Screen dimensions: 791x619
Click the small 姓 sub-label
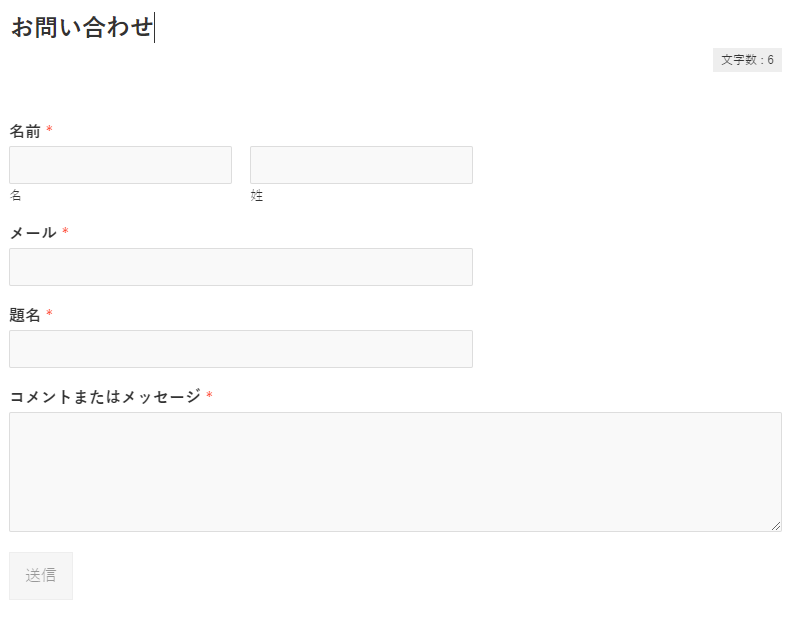click(257, 196)
